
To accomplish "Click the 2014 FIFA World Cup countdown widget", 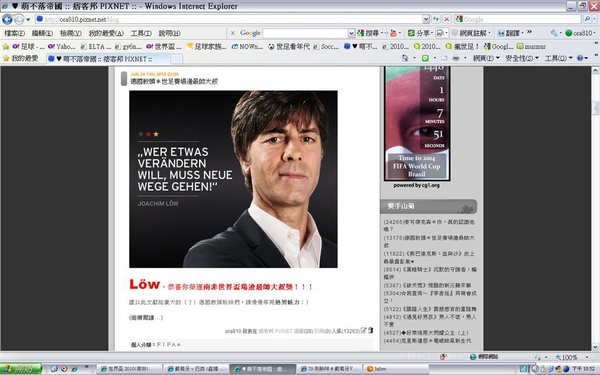I will [x=417, y=123].
